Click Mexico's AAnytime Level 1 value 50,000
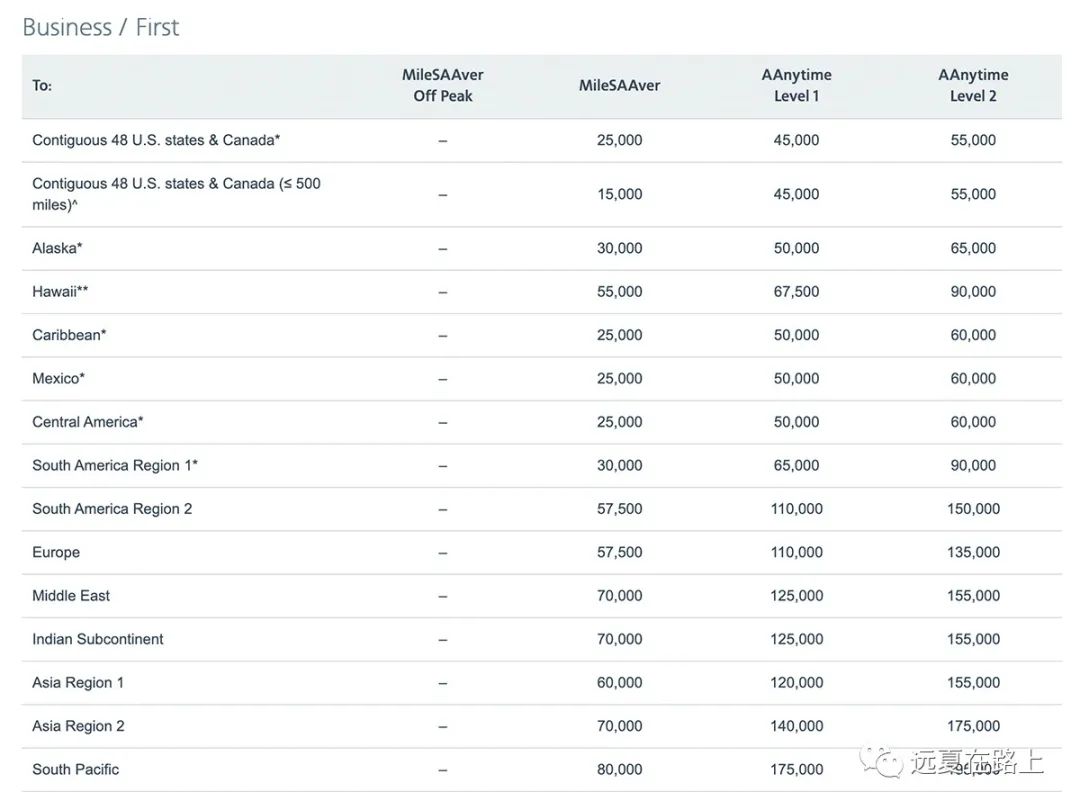 796,378
